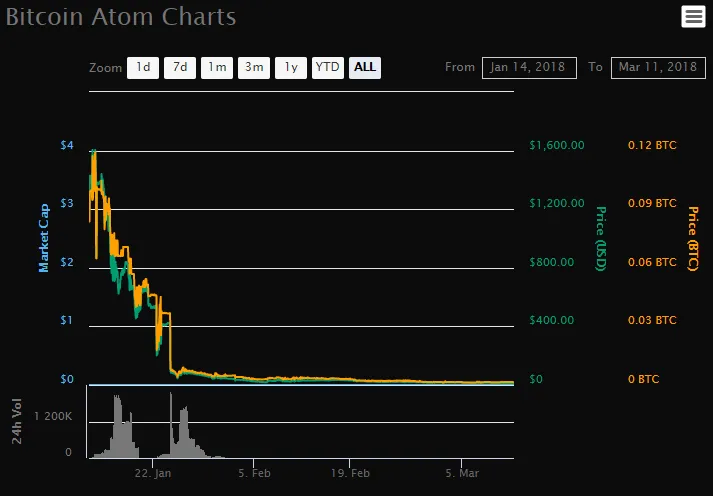The image size is (713, 496).
Task: Select the YTD zoom option
Action: [x=327, y=68]
